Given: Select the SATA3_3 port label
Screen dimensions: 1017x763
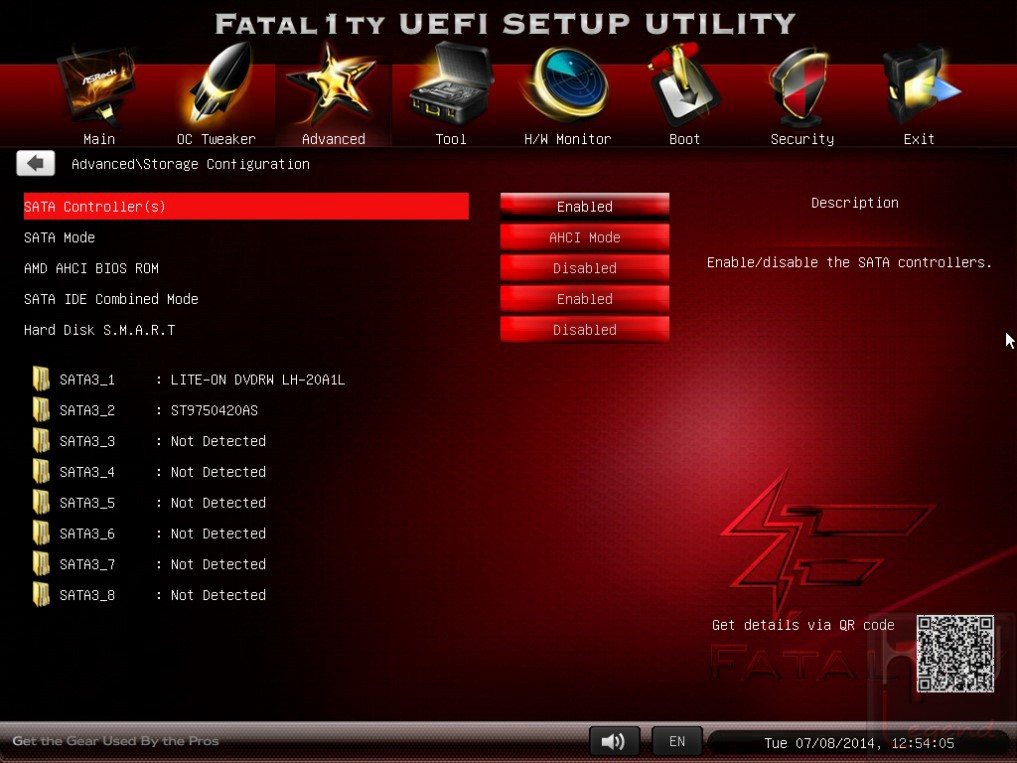Looking at the screenshot, I should [x=87, y=441].
